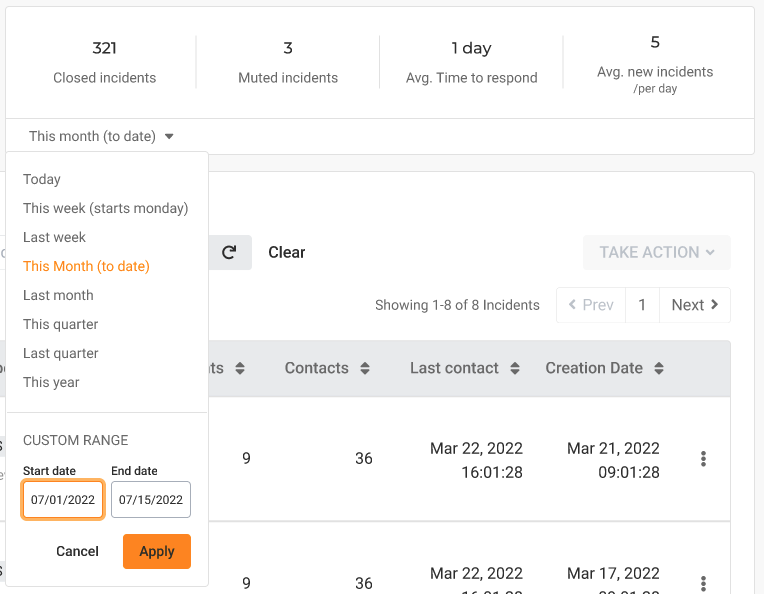Screen dimensions: 764x594
Task: Cancel the custom date range
Action: tap(77, 552)
